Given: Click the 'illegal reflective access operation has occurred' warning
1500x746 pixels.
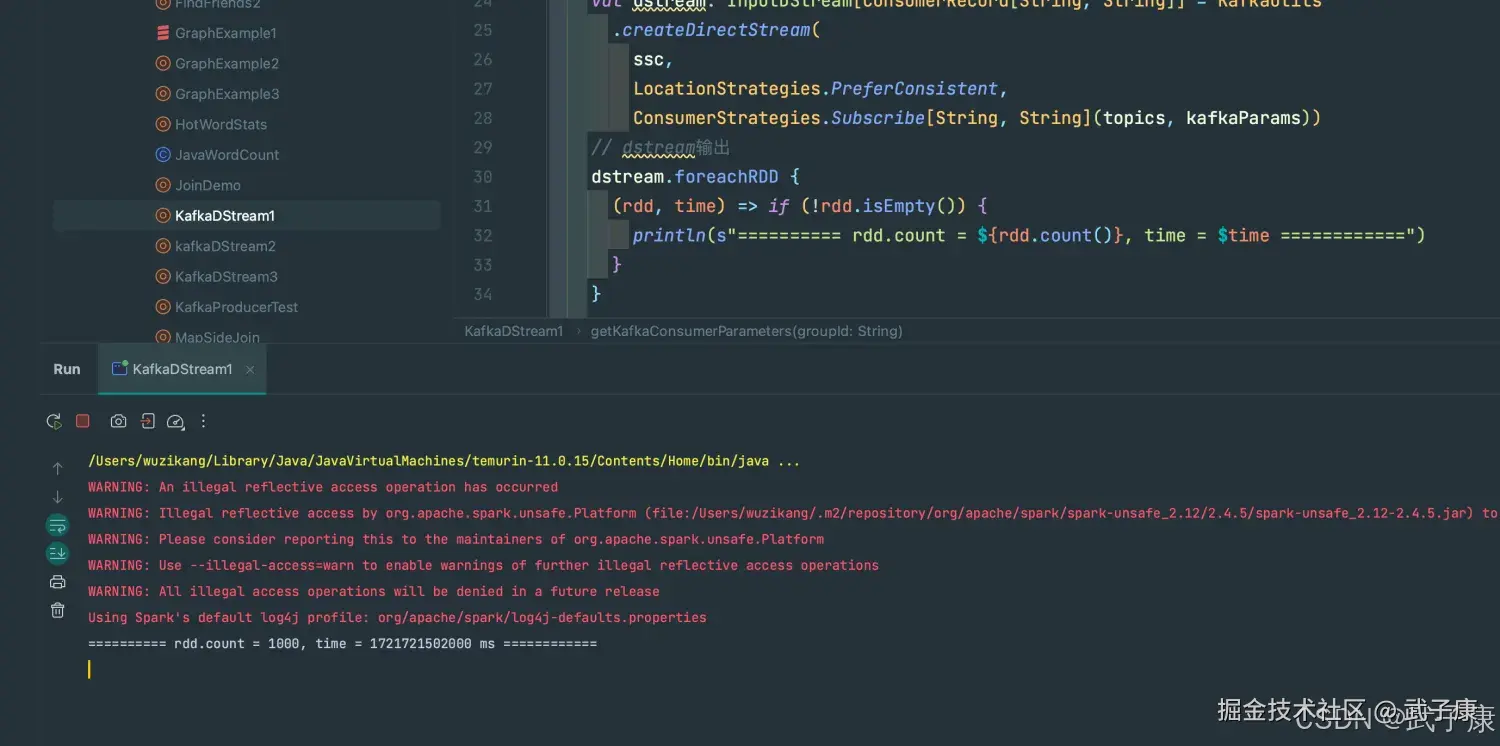Looking at the screenshot, I should click(x=323, y=487).
